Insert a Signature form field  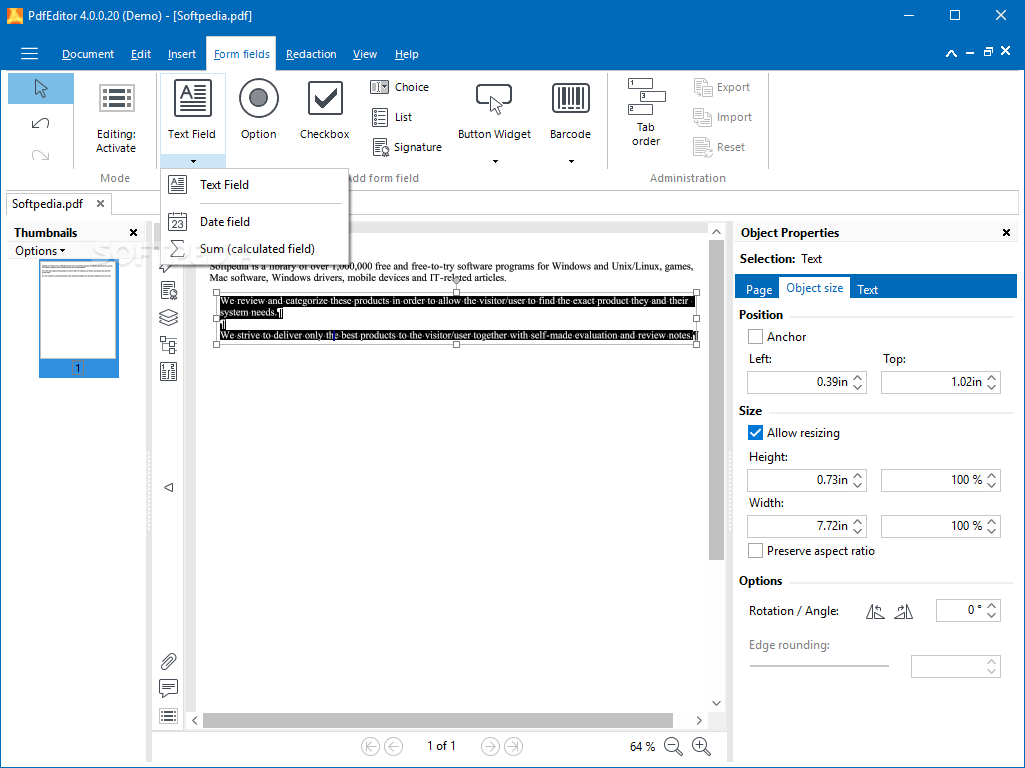[x=407, y=147]
